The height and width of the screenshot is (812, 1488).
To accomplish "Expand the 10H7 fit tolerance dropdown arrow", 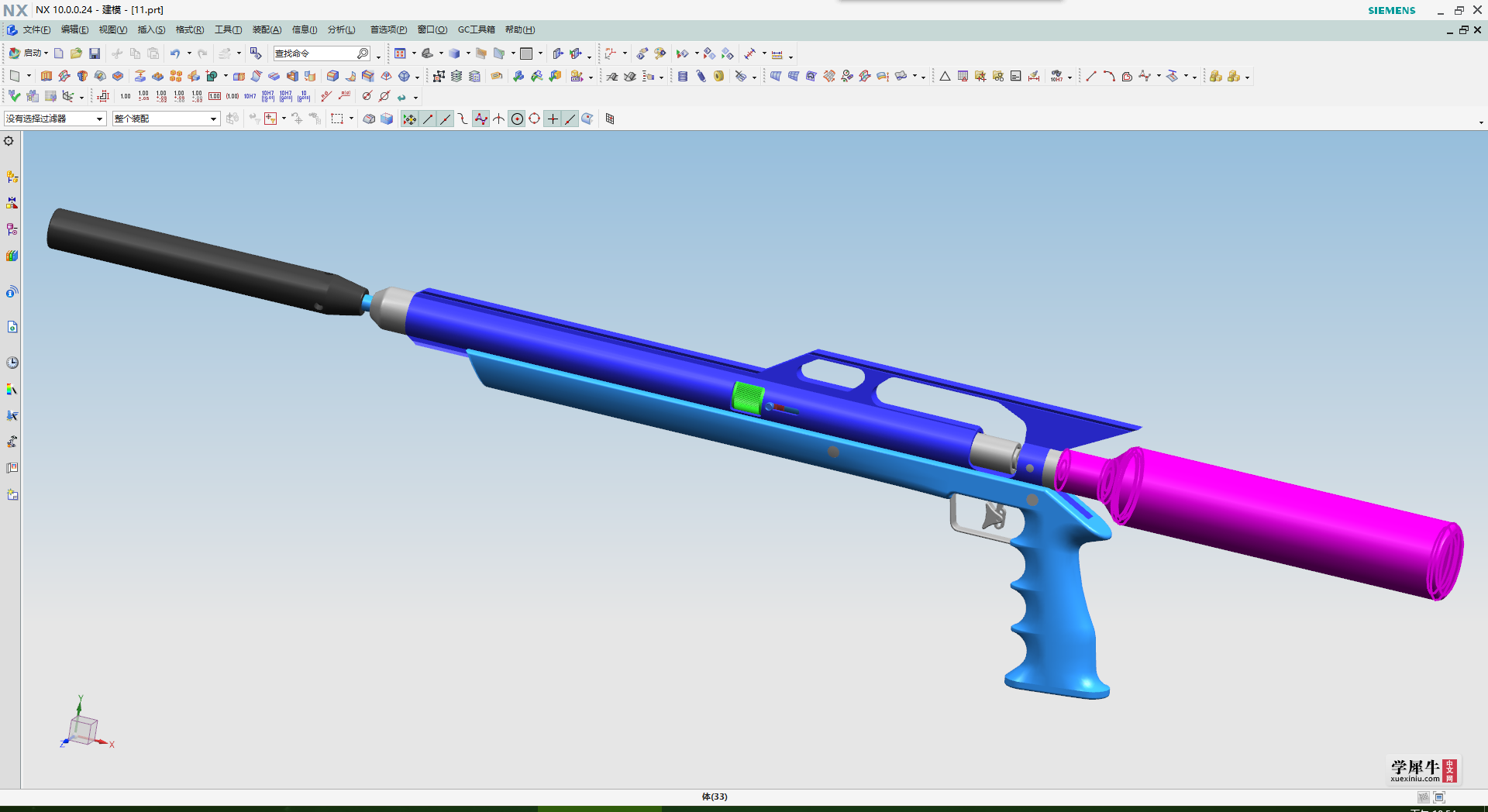I will point(1069,77).
